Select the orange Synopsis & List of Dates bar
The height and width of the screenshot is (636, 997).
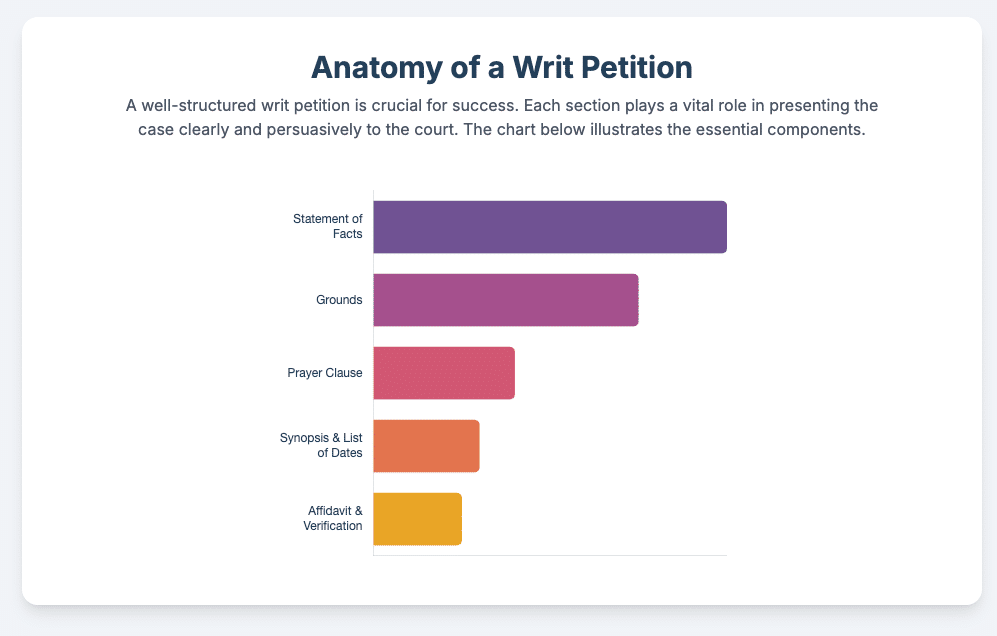[427, 446]
